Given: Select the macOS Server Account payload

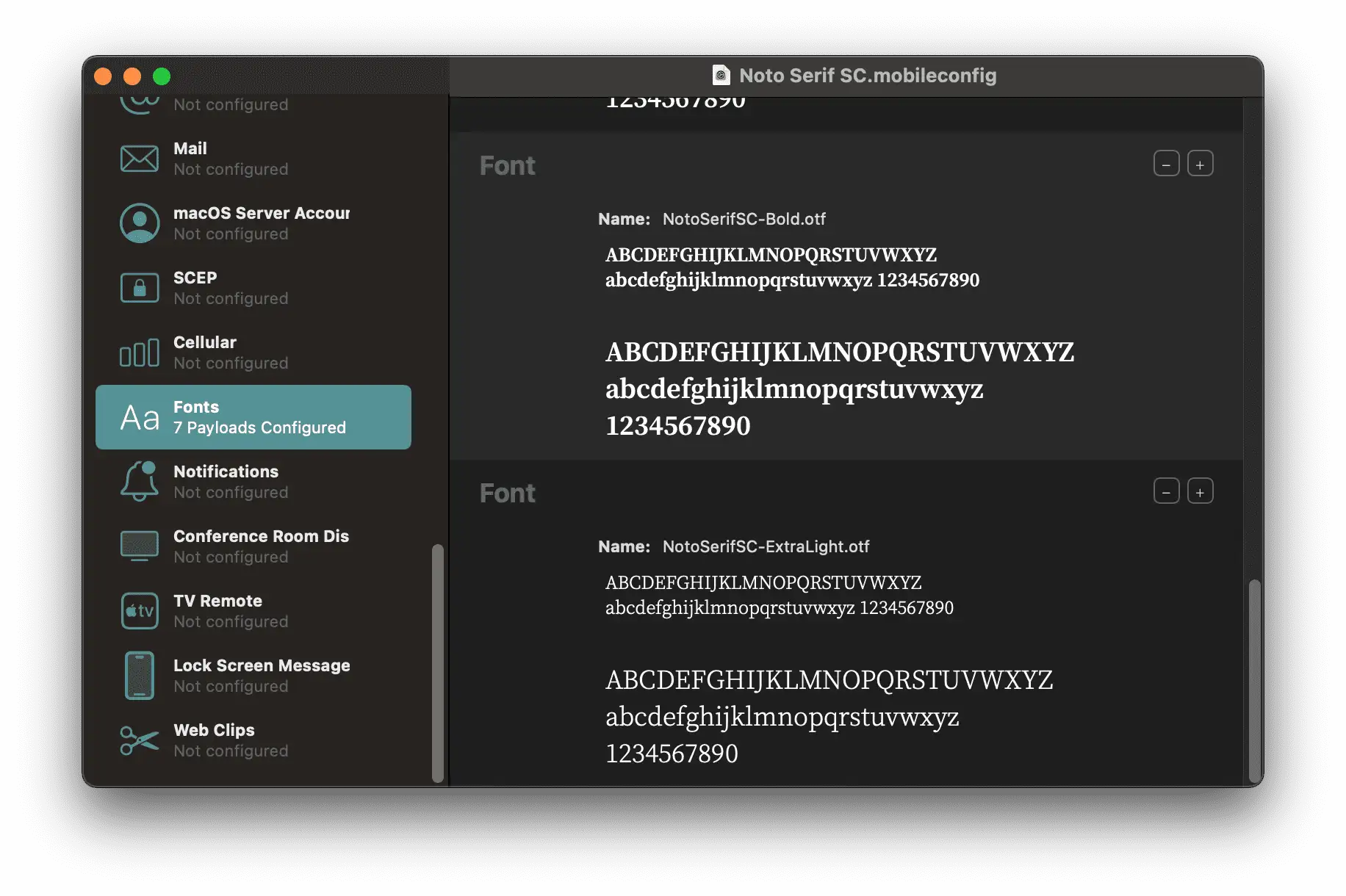Looking at the screenshot, I should point(253,223).
